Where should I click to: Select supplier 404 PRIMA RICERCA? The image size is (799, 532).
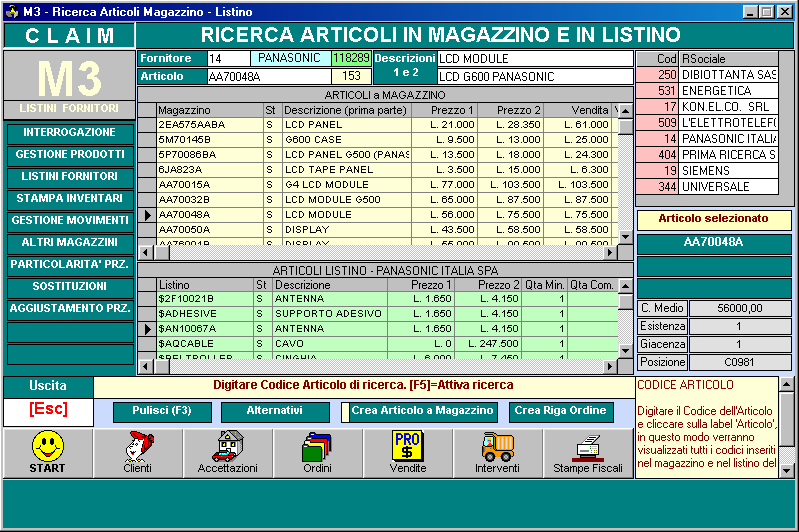pos(707,155)
